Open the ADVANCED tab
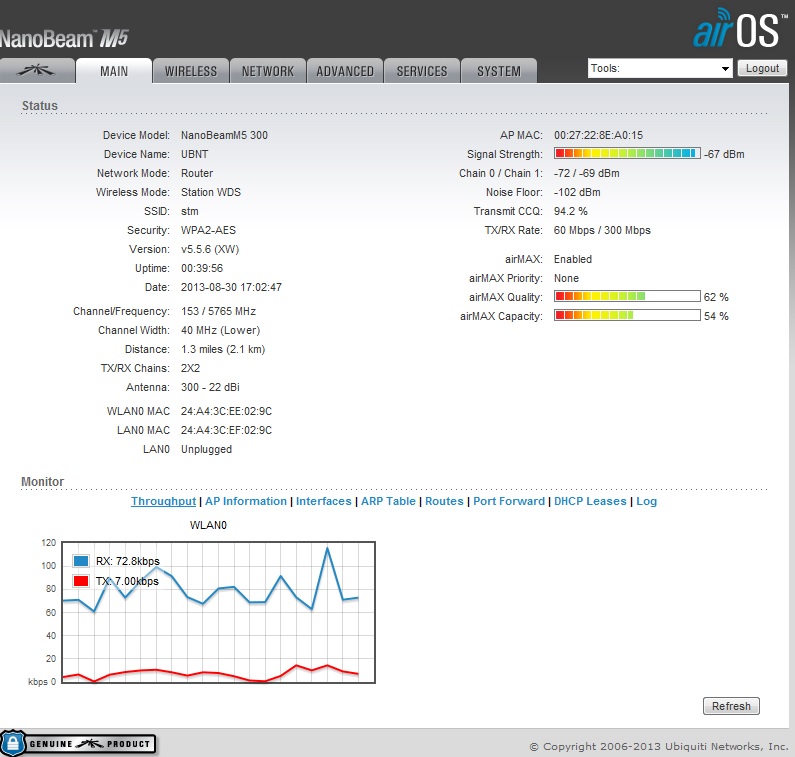 pyautogui.click(x=345, y=71)
